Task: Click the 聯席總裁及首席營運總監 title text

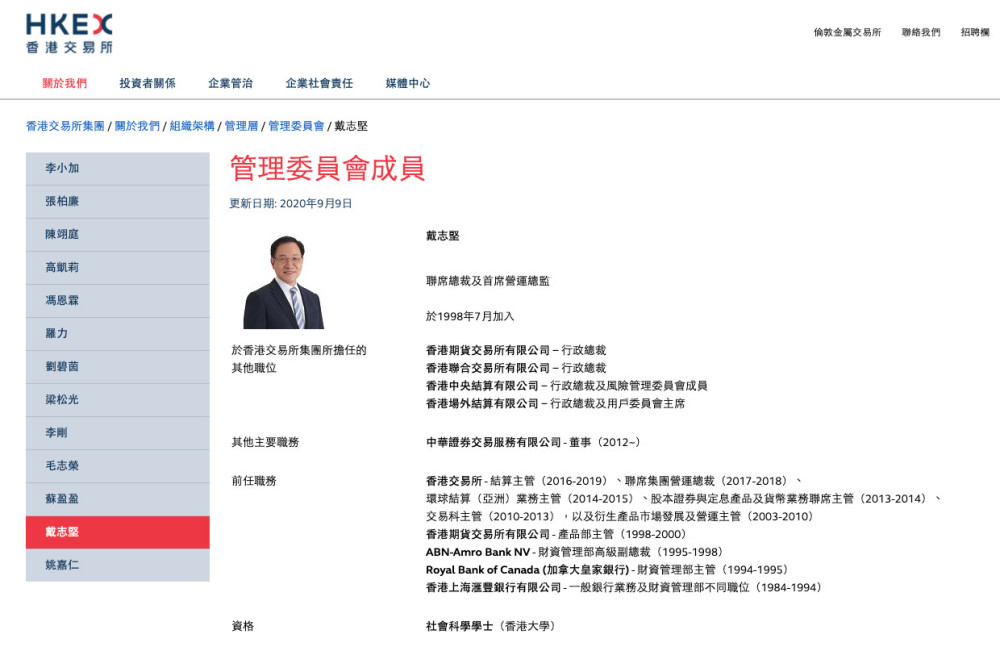Action: 488,281
